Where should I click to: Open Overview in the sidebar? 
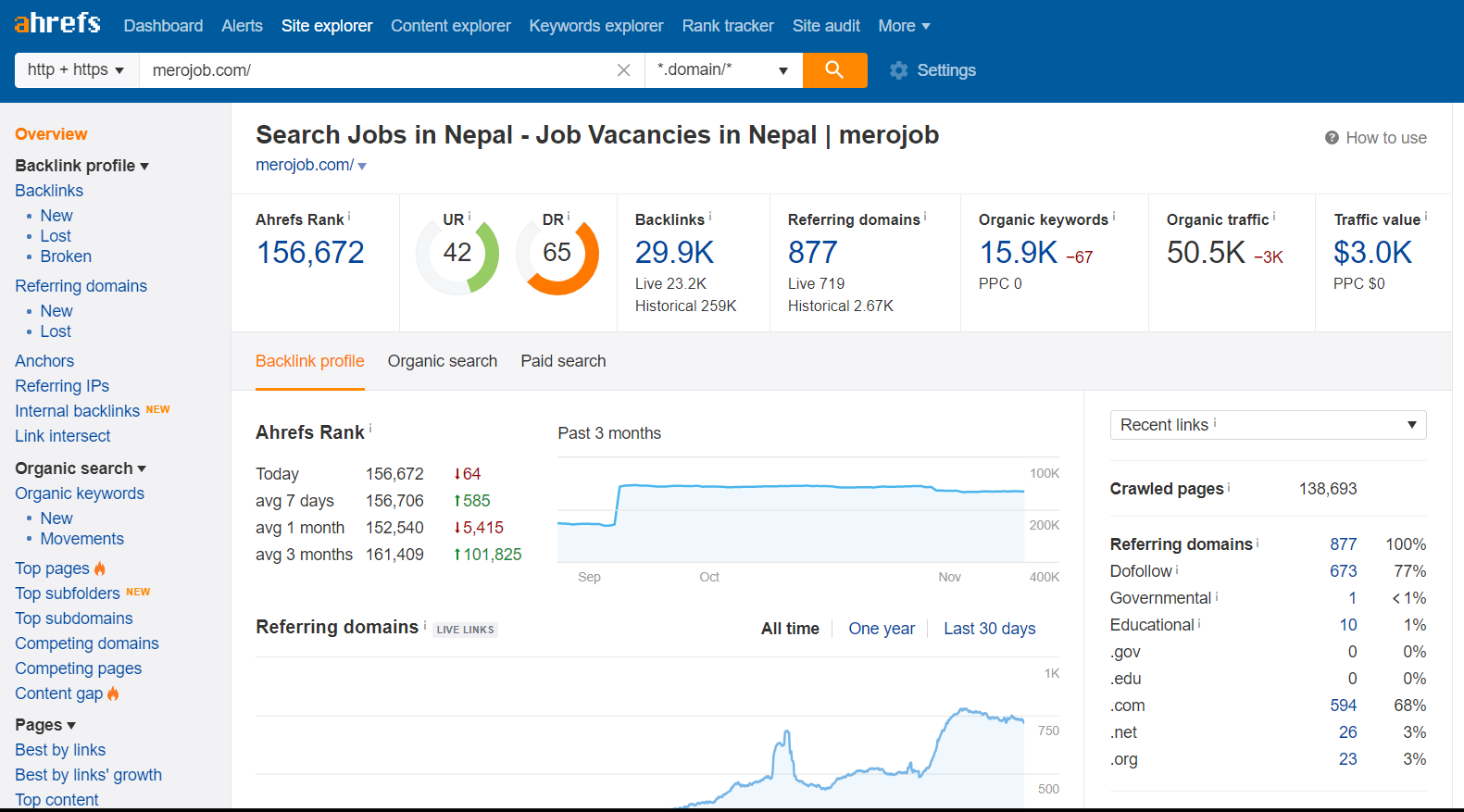pos(51,134)
